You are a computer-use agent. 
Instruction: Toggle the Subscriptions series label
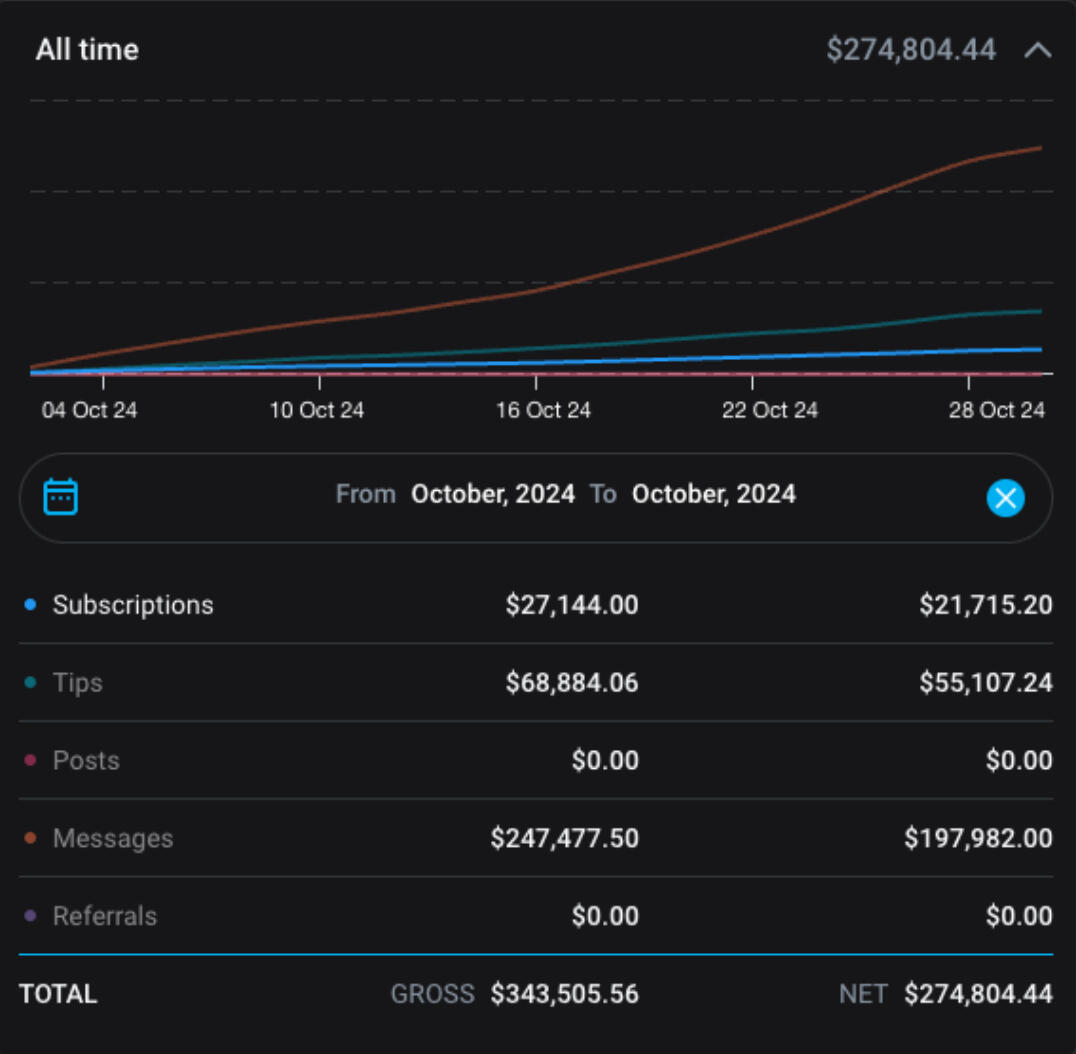pos(133,605)
